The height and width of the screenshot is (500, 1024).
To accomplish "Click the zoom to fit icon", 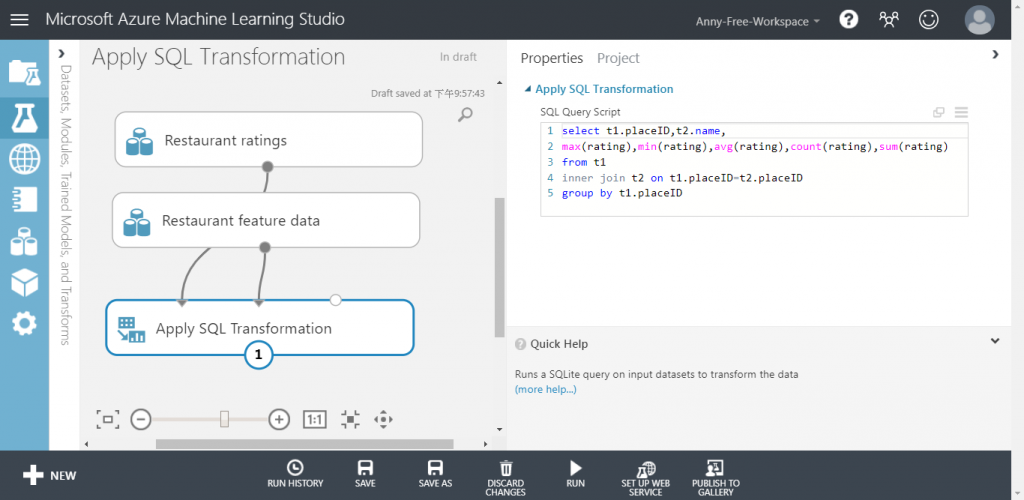I will click(x=108, y=419).
